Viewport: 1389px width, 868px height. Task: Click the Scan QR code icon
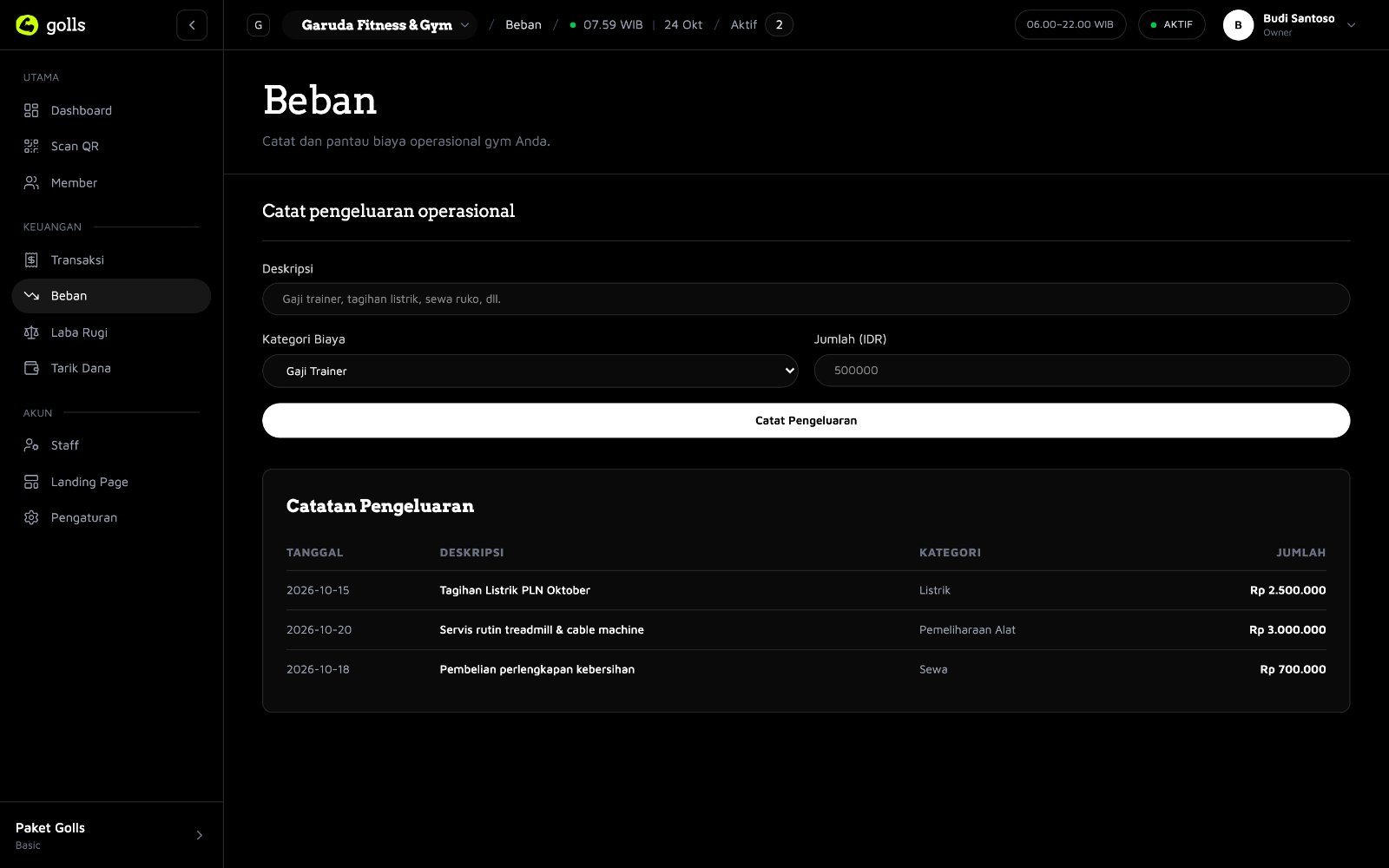[x=31, y=146]
